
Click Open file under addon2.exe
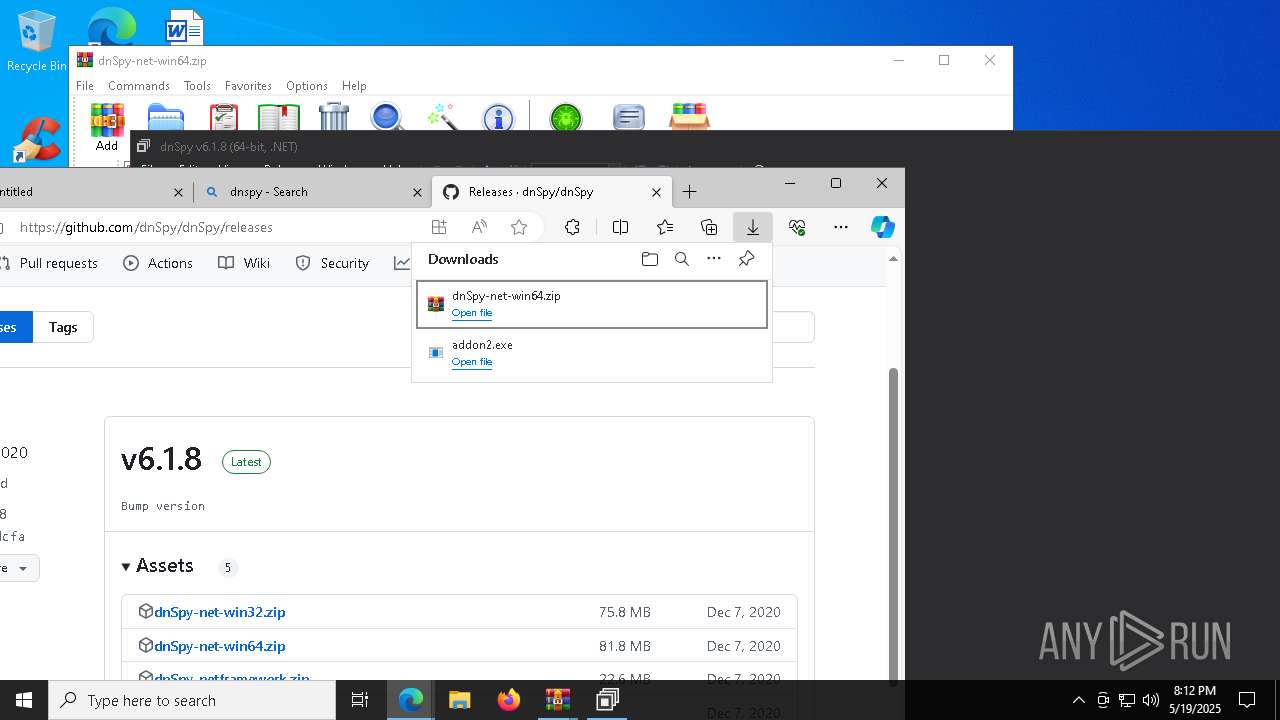point(472,362)
